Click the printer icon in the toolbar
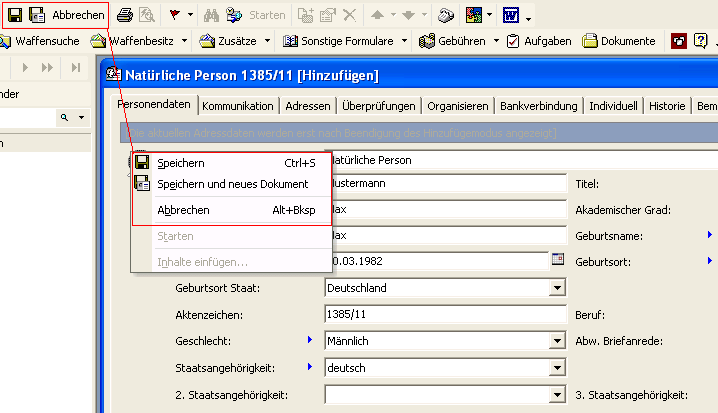 (125, 15)
